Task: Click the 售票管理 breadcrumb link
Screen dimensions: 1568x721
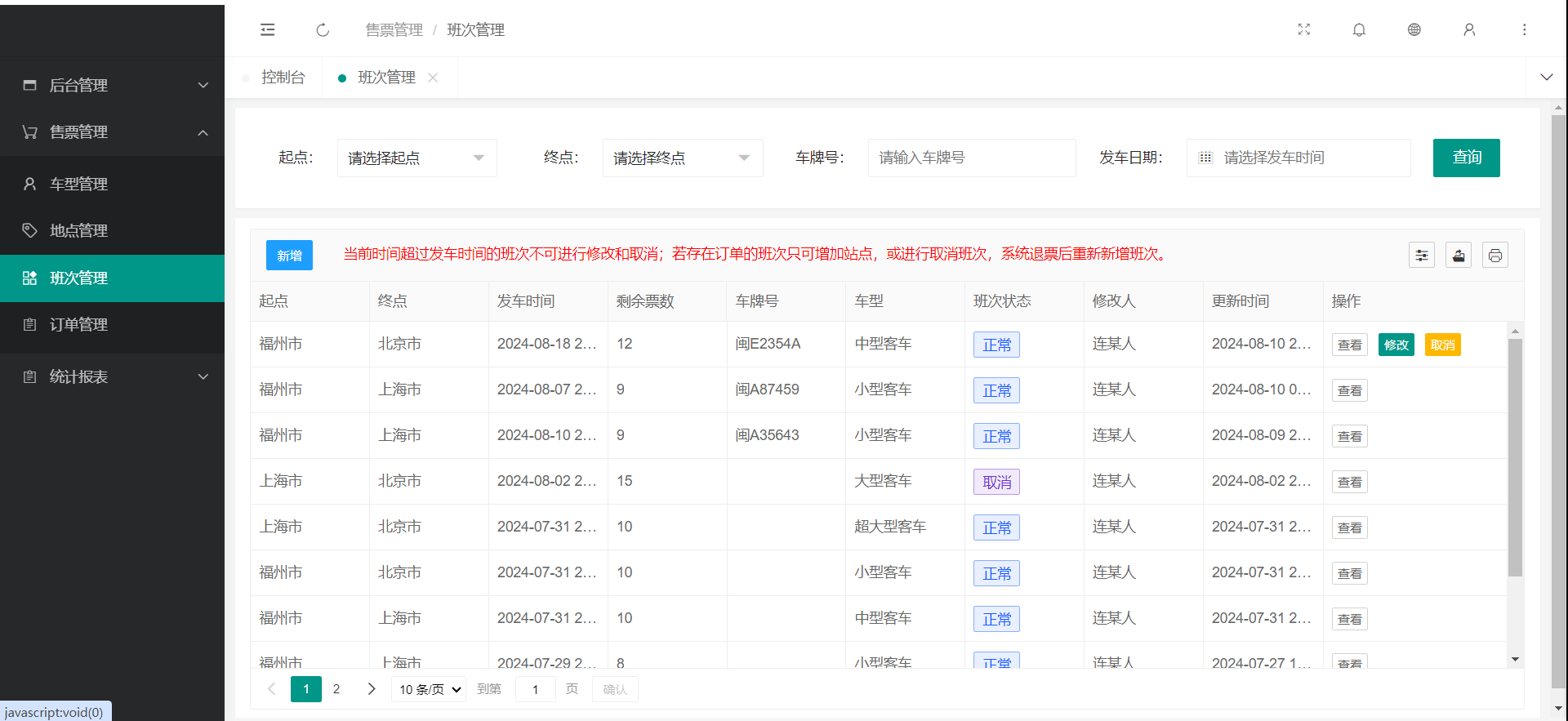Action: tap(394, 30)
